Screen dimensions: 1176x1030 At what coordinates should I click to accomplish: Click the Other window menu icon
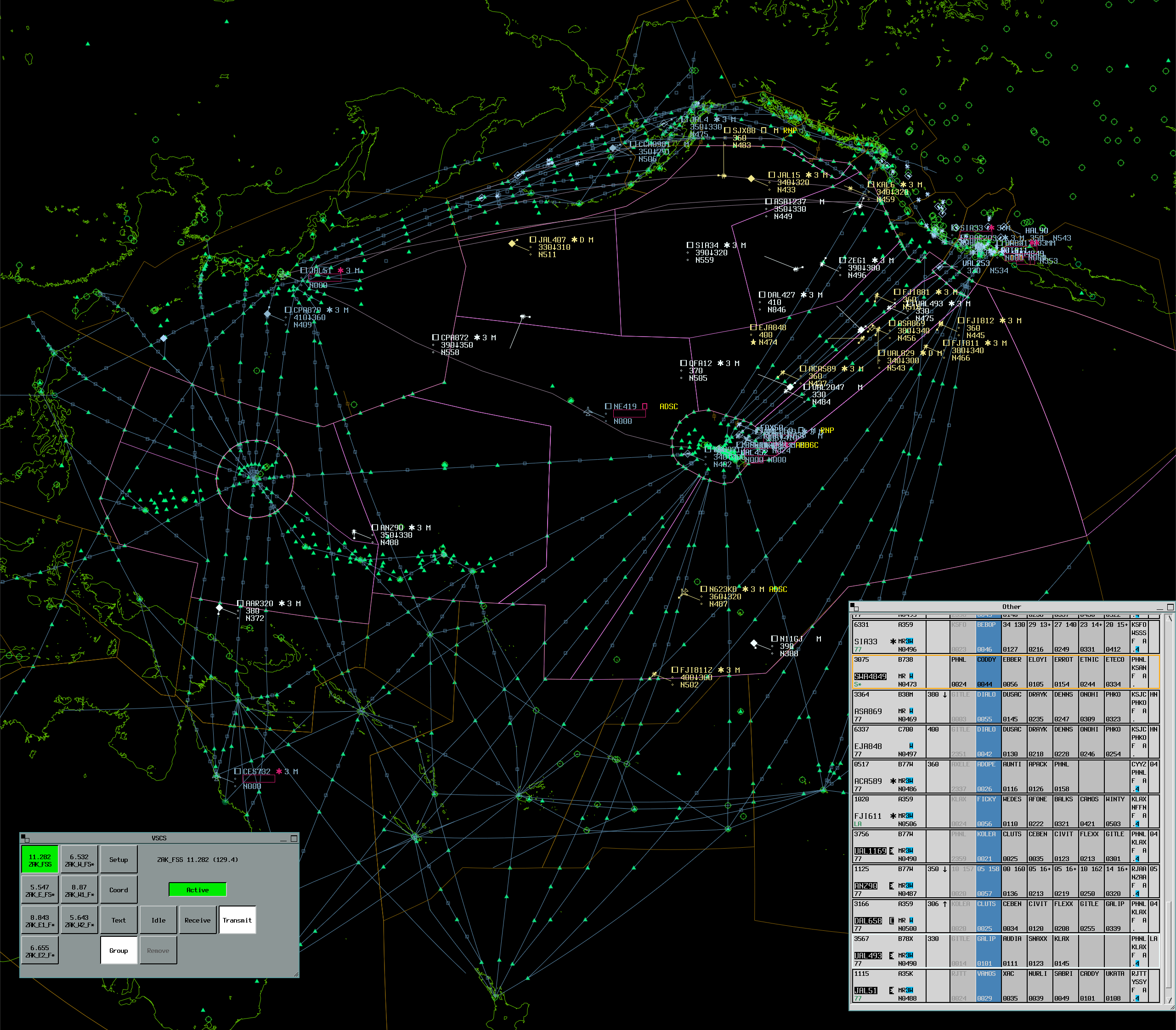854,607
